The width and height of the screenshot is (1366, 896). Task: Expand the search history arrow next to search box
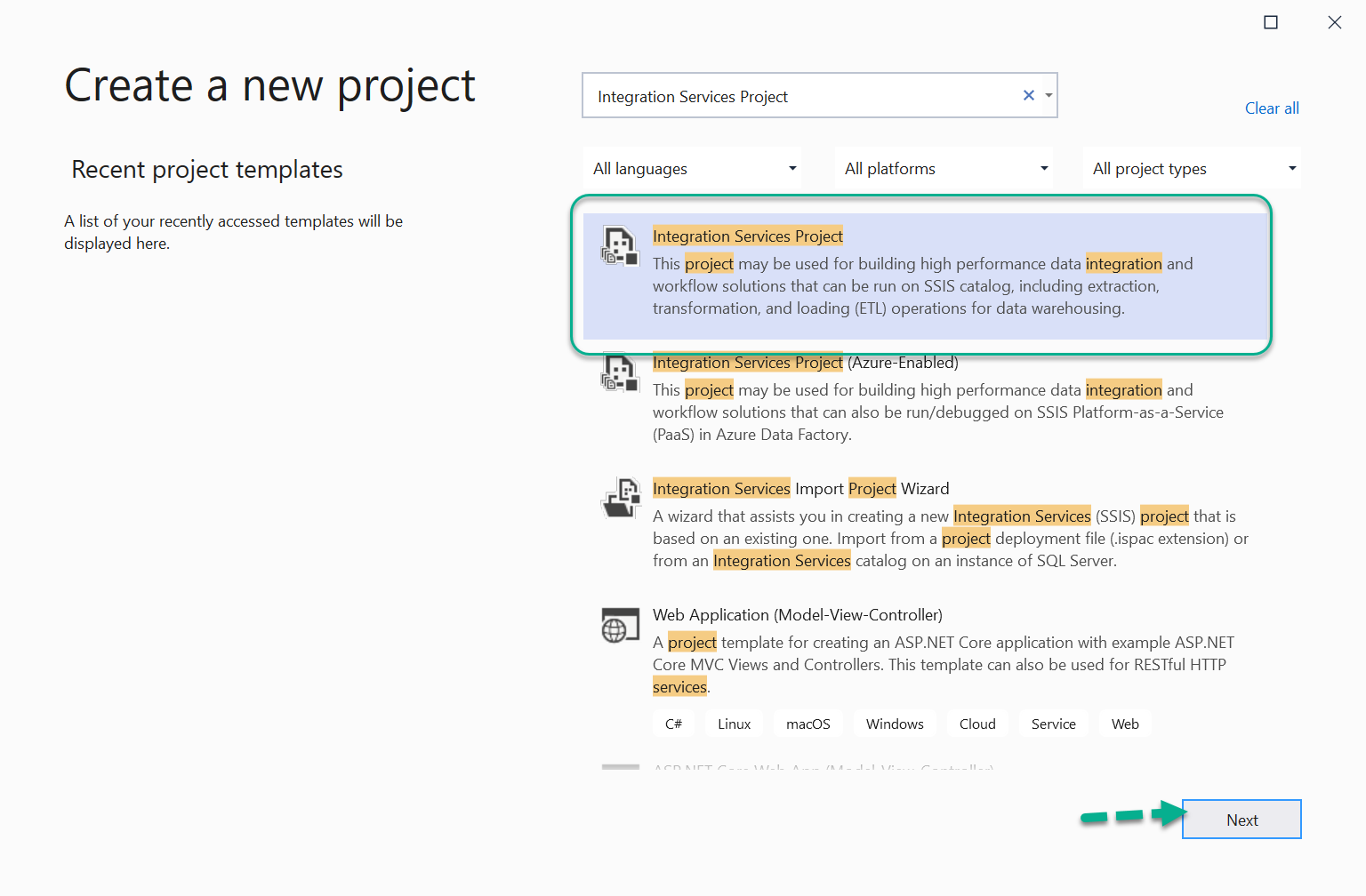pyautogui.click(x=1049, y=95)
